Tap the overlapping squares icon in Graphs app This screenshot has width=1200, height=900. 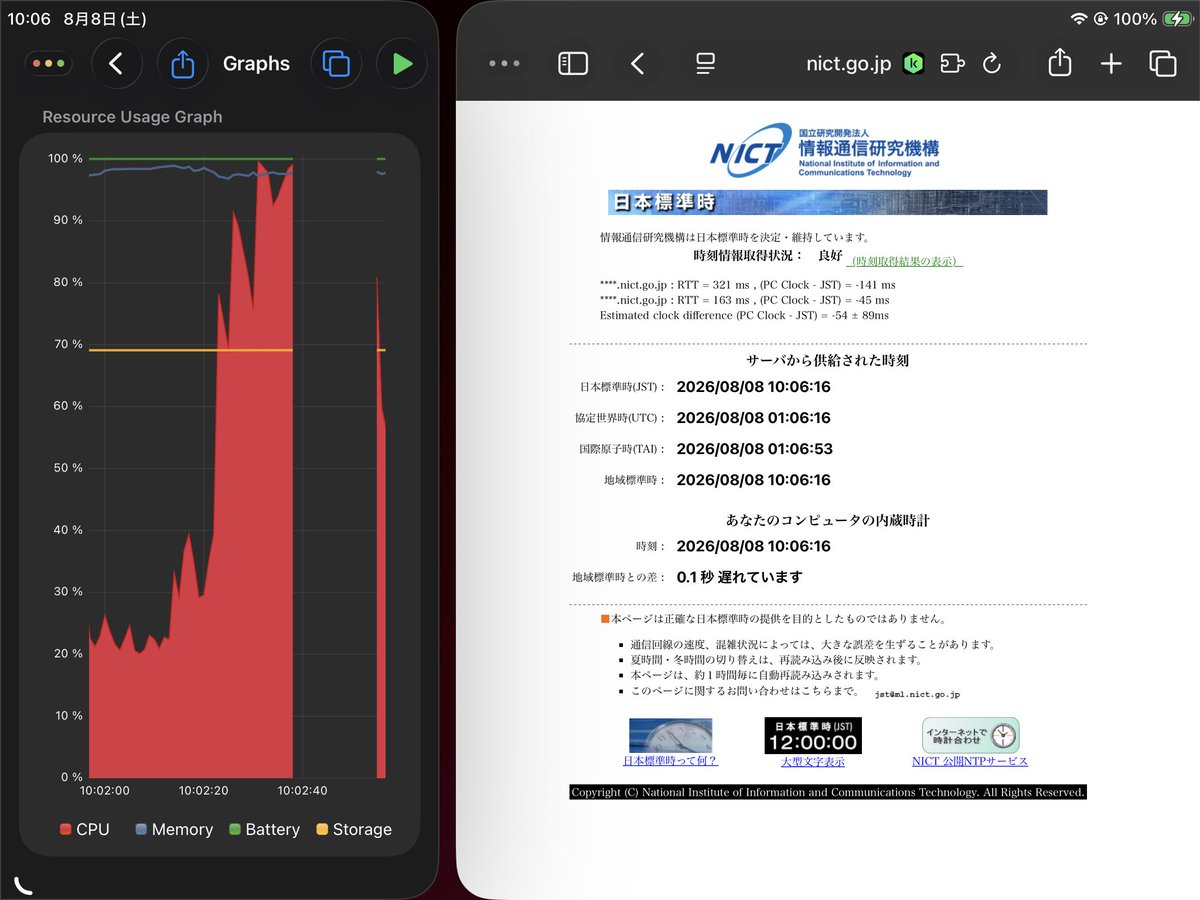click(336, 64)
